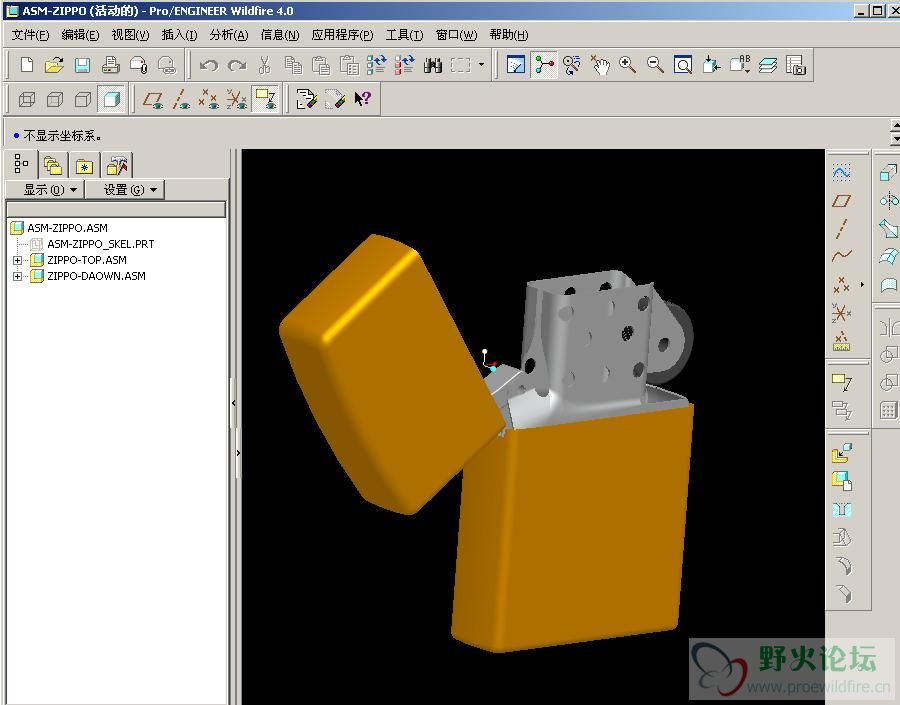Open the 帮助(H) menu
The image size is (900, 705).
click(x=509, y=35)
